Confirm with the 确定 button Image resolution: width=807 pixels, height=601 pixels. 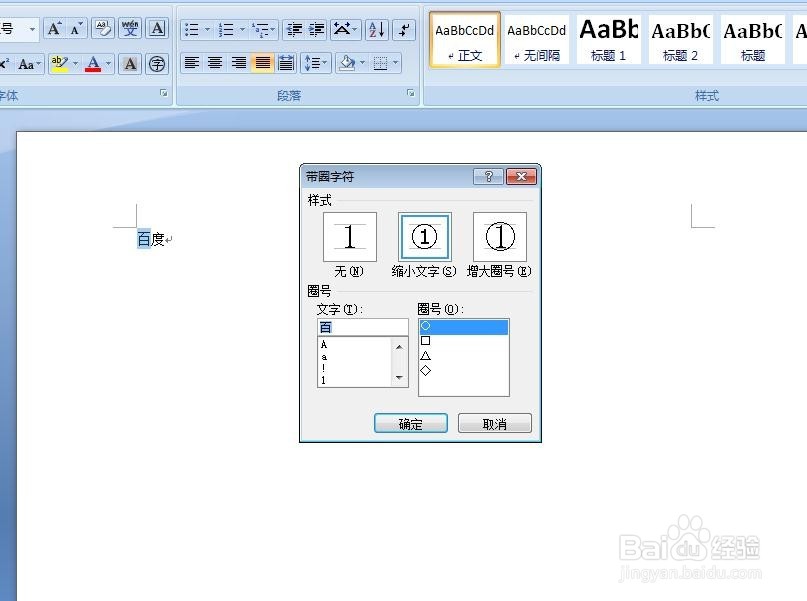click(411, 423)
